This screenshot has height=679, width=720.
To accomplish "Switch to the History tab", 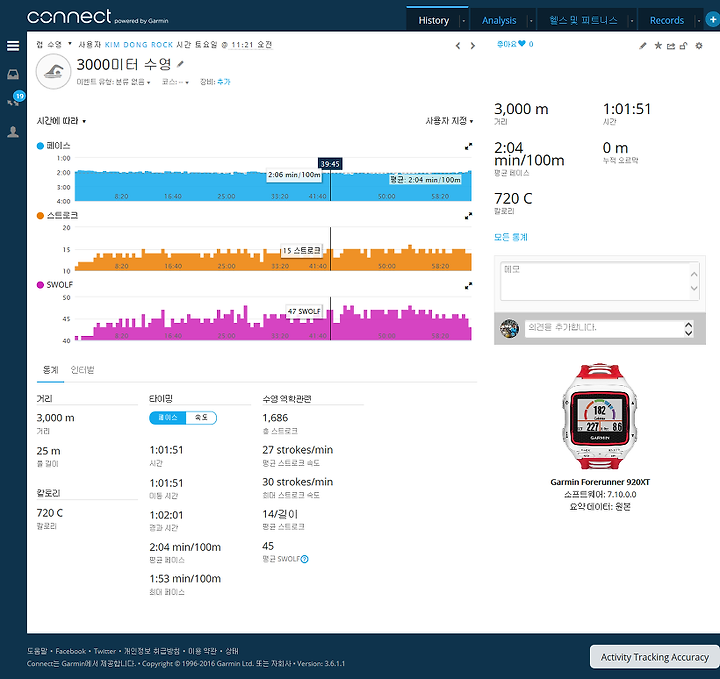I will tap(433, 20).
